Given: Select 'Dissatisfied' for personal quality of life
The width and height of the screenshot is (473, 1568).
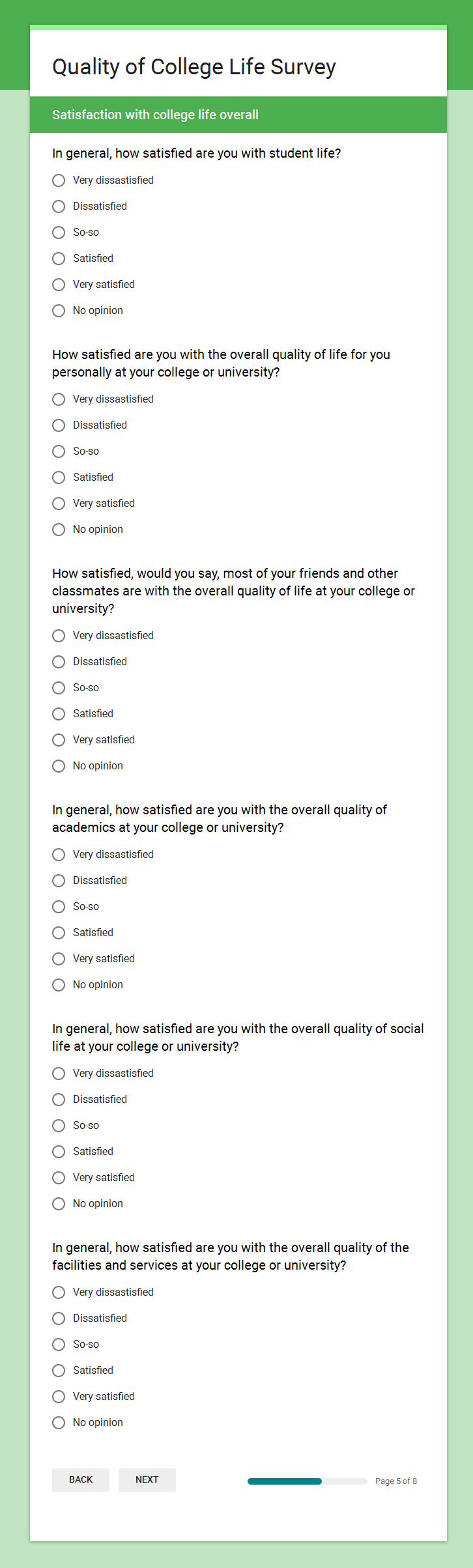Looking at the screenshot, I should click(x=59, y=425).
